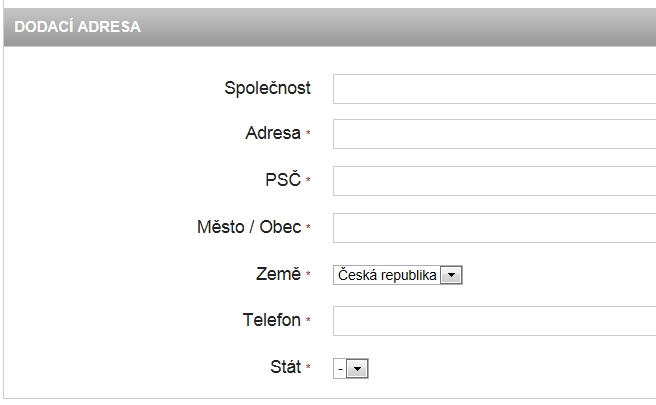Click the Telefon input field
This screenshot has height=405, width=656.
(494, 321)
